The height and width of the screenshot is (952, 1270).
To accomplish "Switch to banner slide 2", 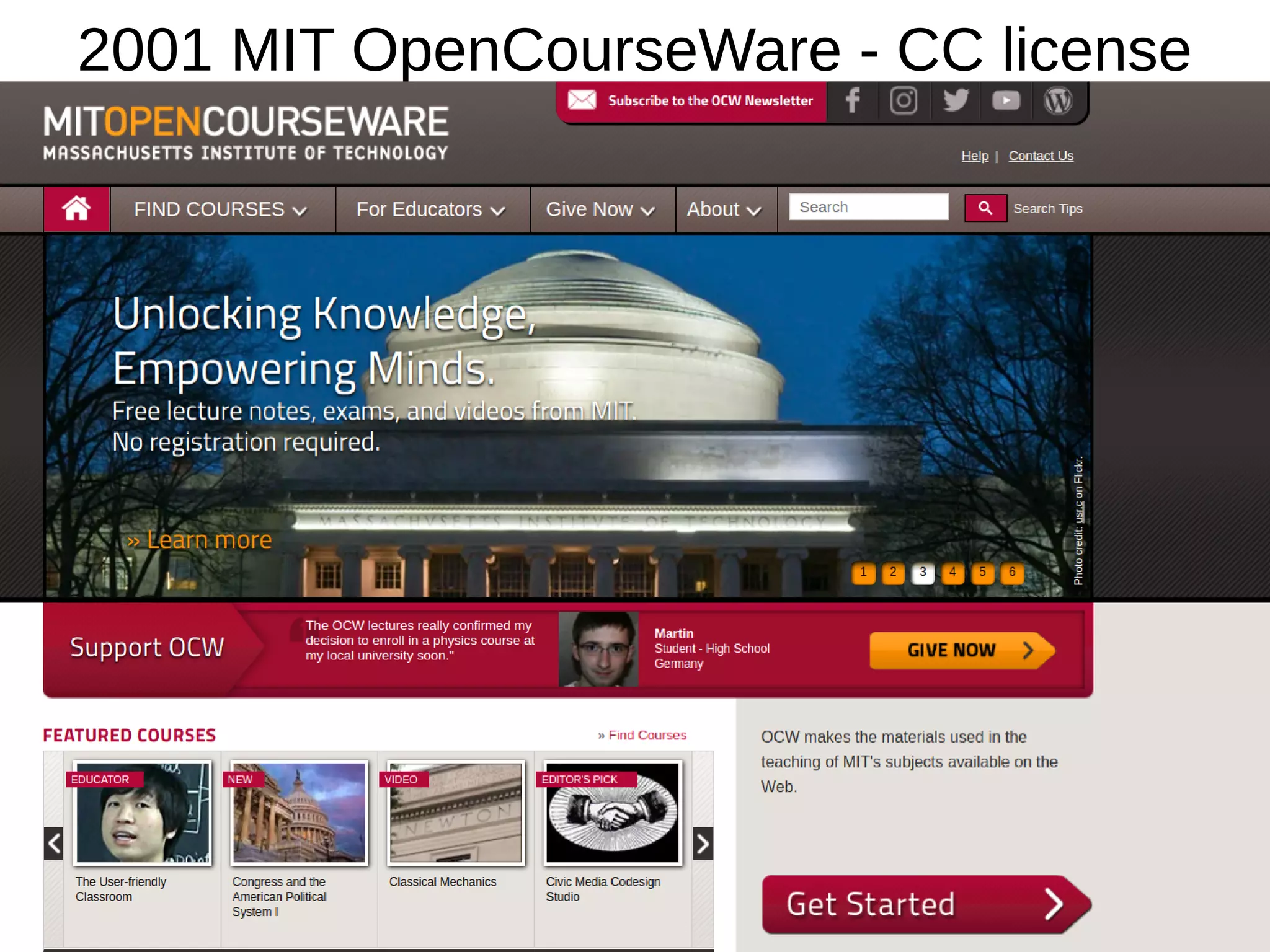I will pos(893,573).
